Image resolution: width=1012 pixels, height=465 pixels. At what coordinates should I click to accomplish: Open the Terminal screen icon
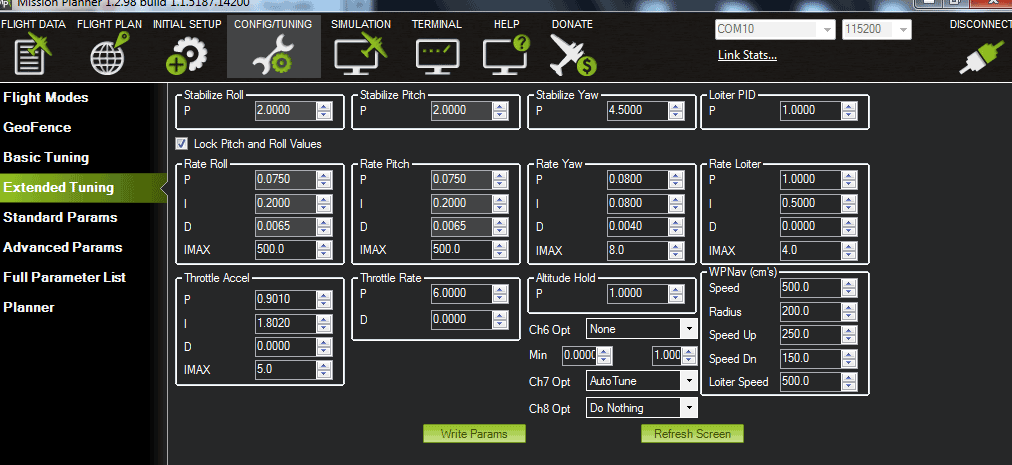click(x=437, y=56)
